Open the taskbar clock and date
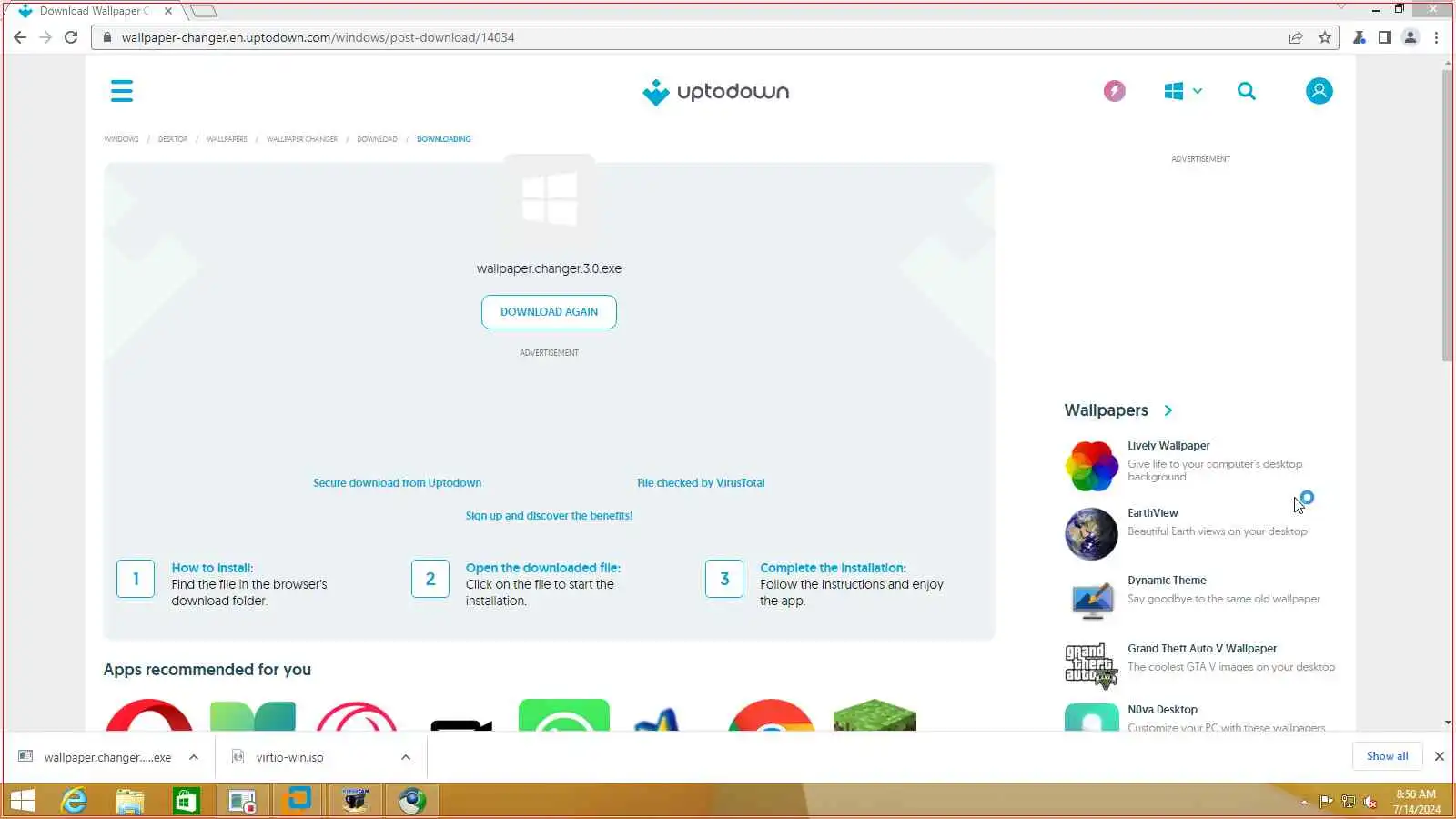1456x819 pixels. 1416,802
